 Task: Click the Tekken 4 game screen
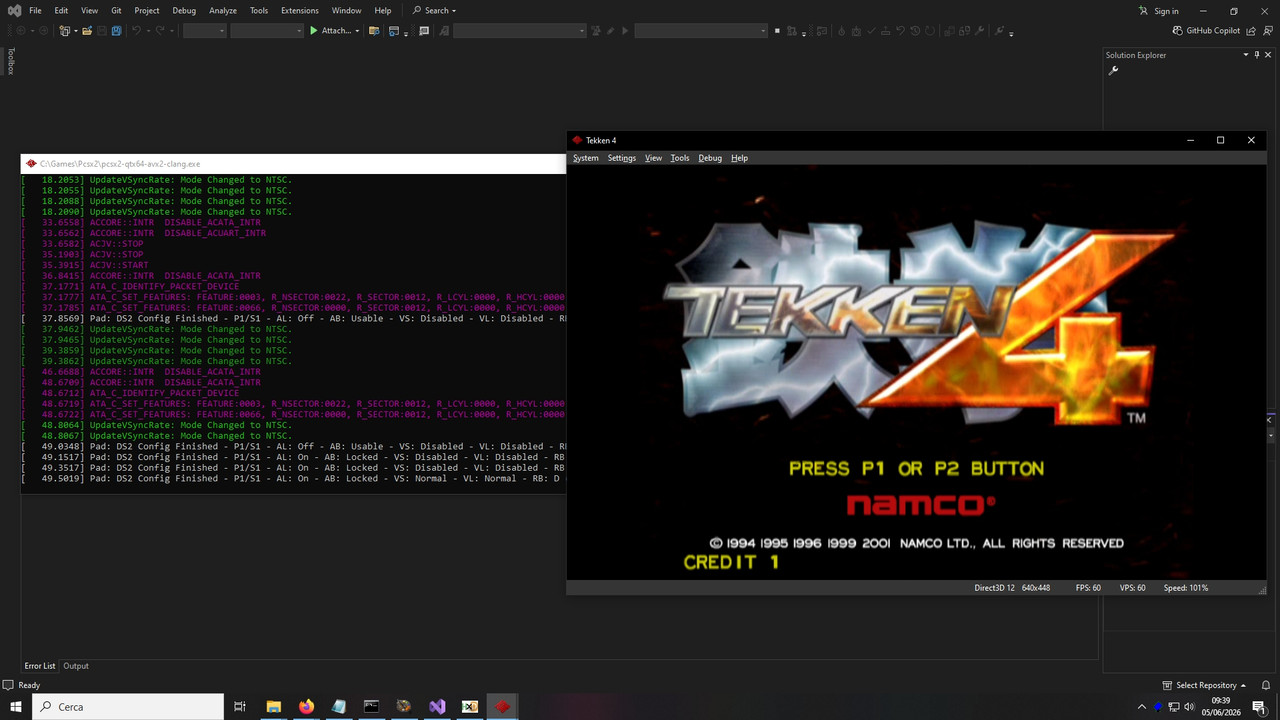pos(916,372)
